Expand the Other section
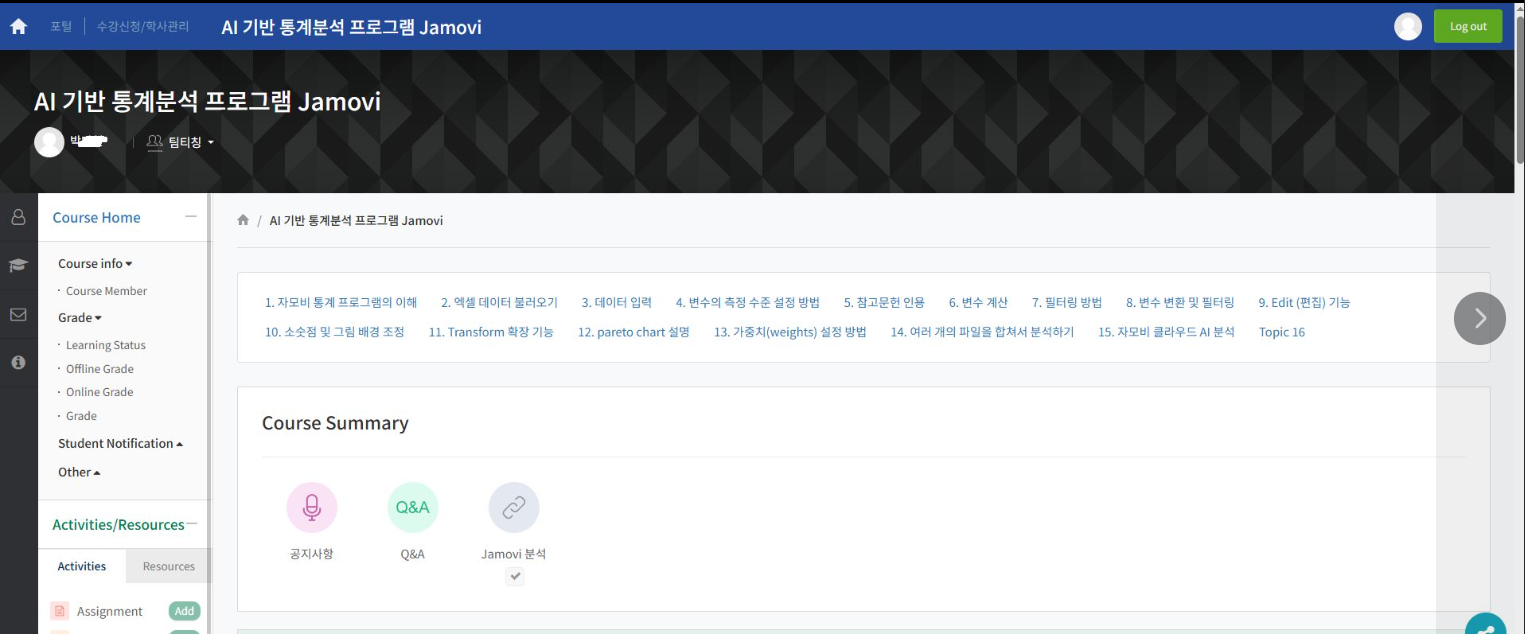Viewport: 1525px width, 634px height. (x=79, y=472)
